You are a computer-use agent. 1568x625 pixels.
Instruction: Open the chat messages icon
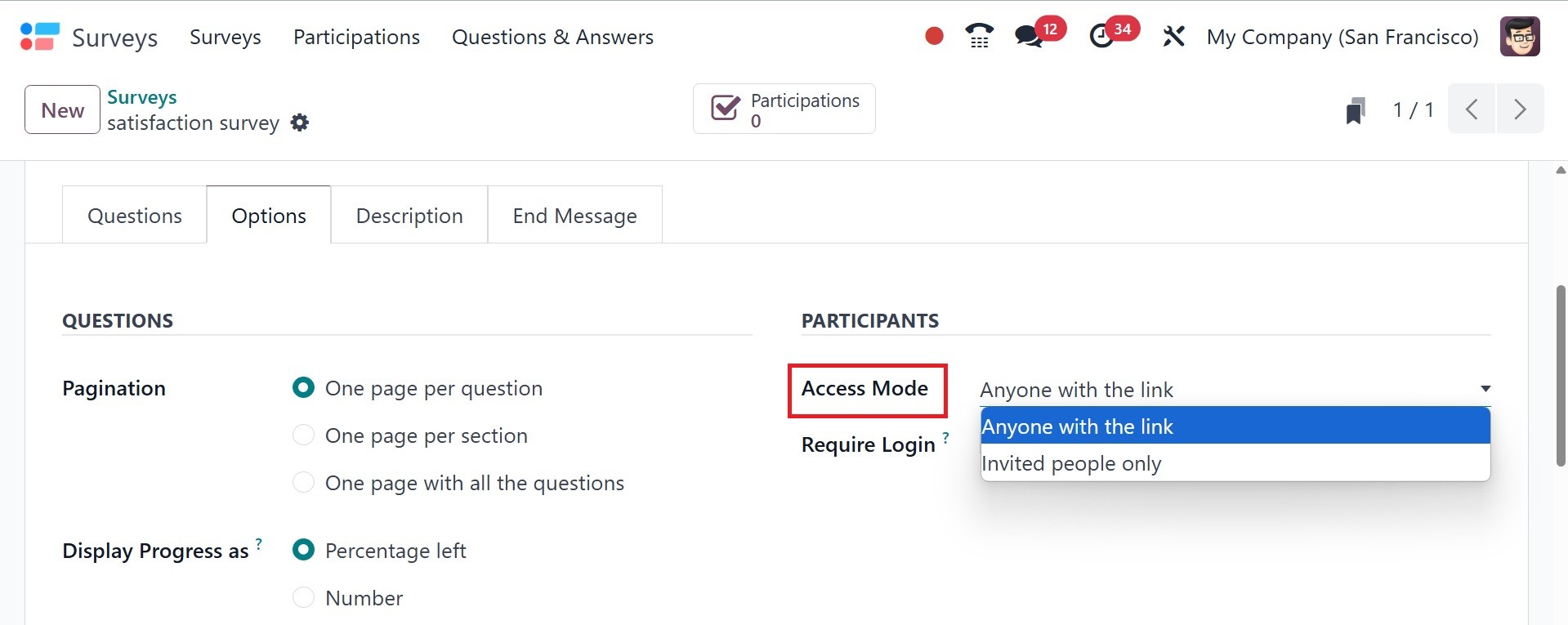click(x=1029, y=37)
